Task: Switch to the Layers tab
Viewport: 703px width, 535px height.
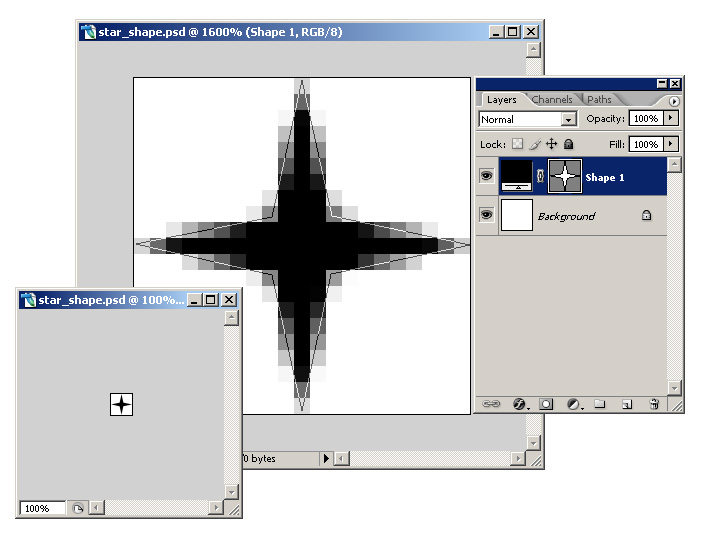Action: point(502,100)
